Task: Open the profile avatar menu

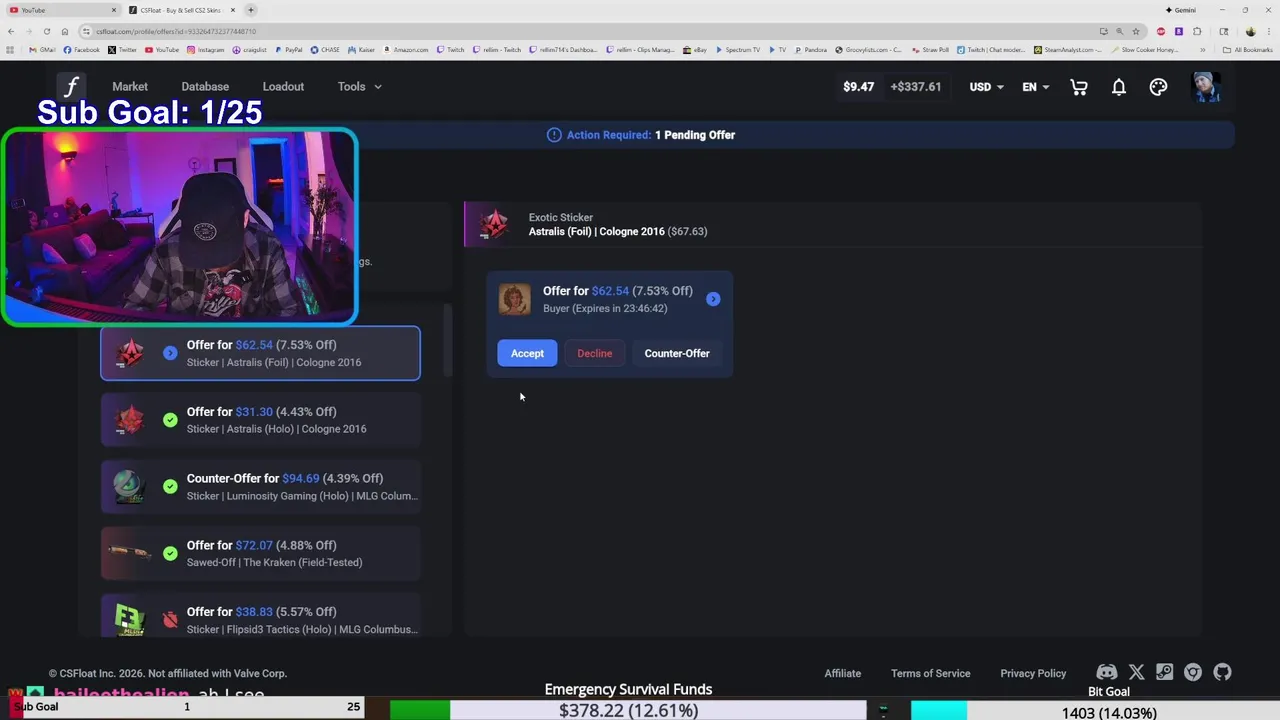Action: click(x=1206, y=86)
